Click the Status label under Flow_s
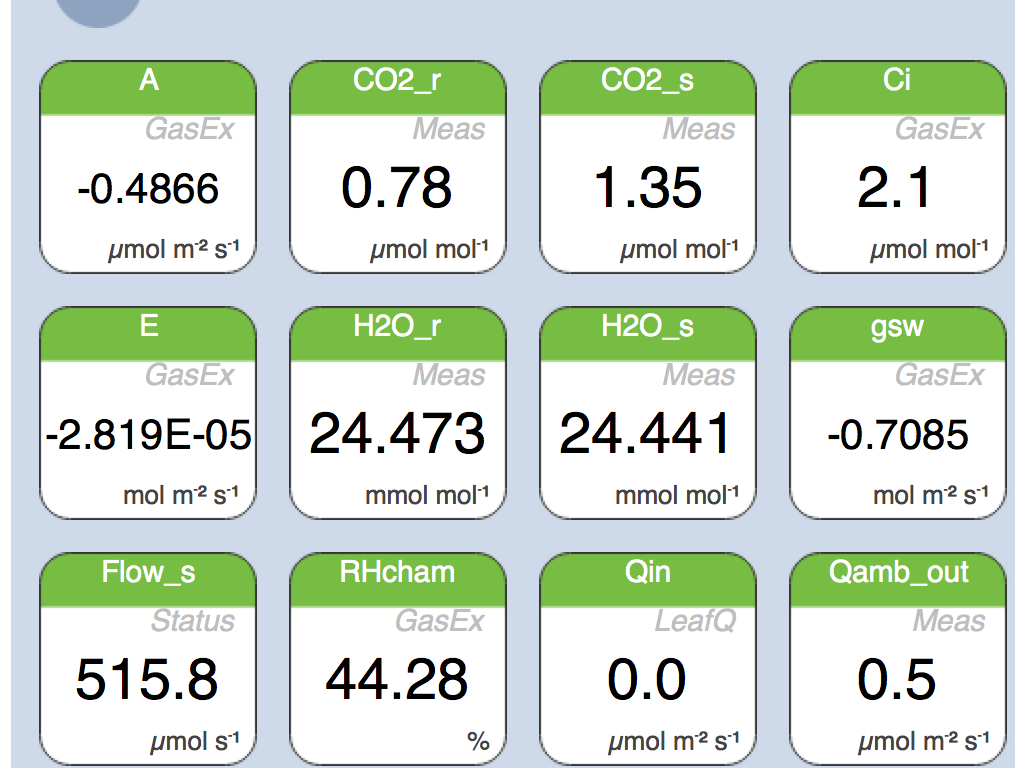Image resolution: width=1022 pixels, height=768 pixels. point(192,621)
